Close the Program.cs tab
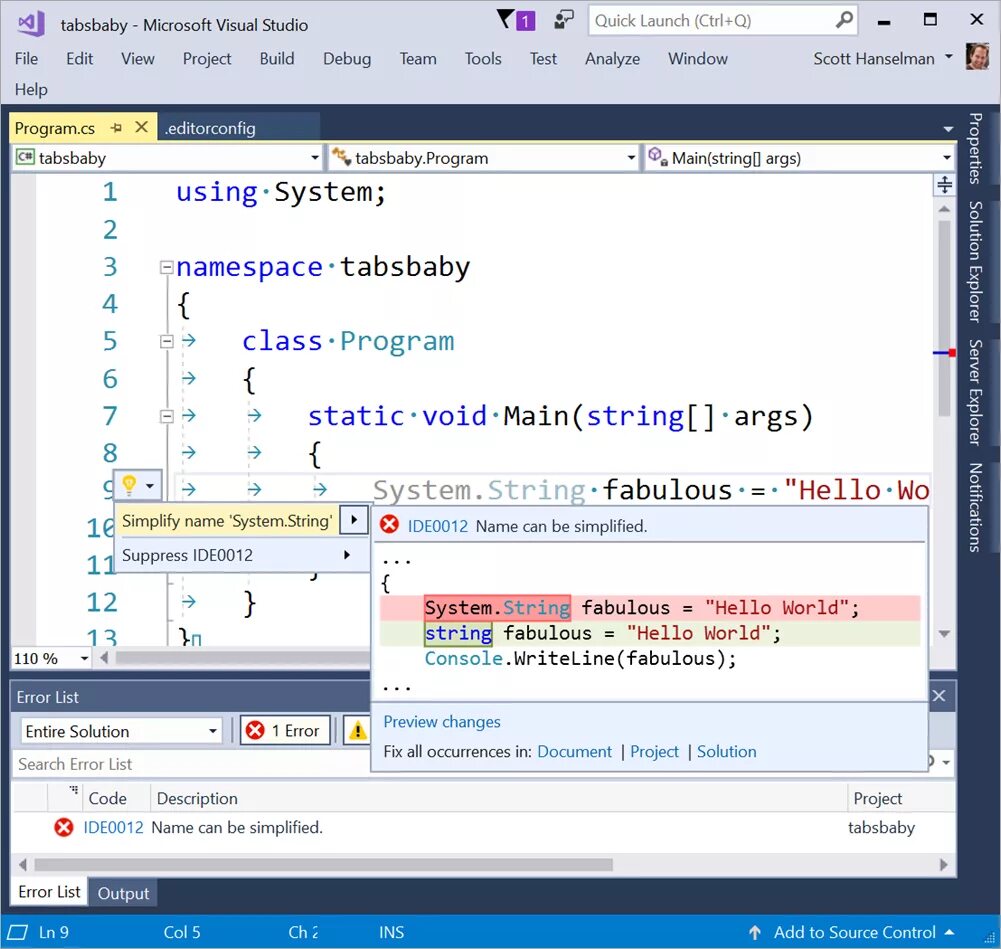The image size is (1001, 949). (142, 128)
